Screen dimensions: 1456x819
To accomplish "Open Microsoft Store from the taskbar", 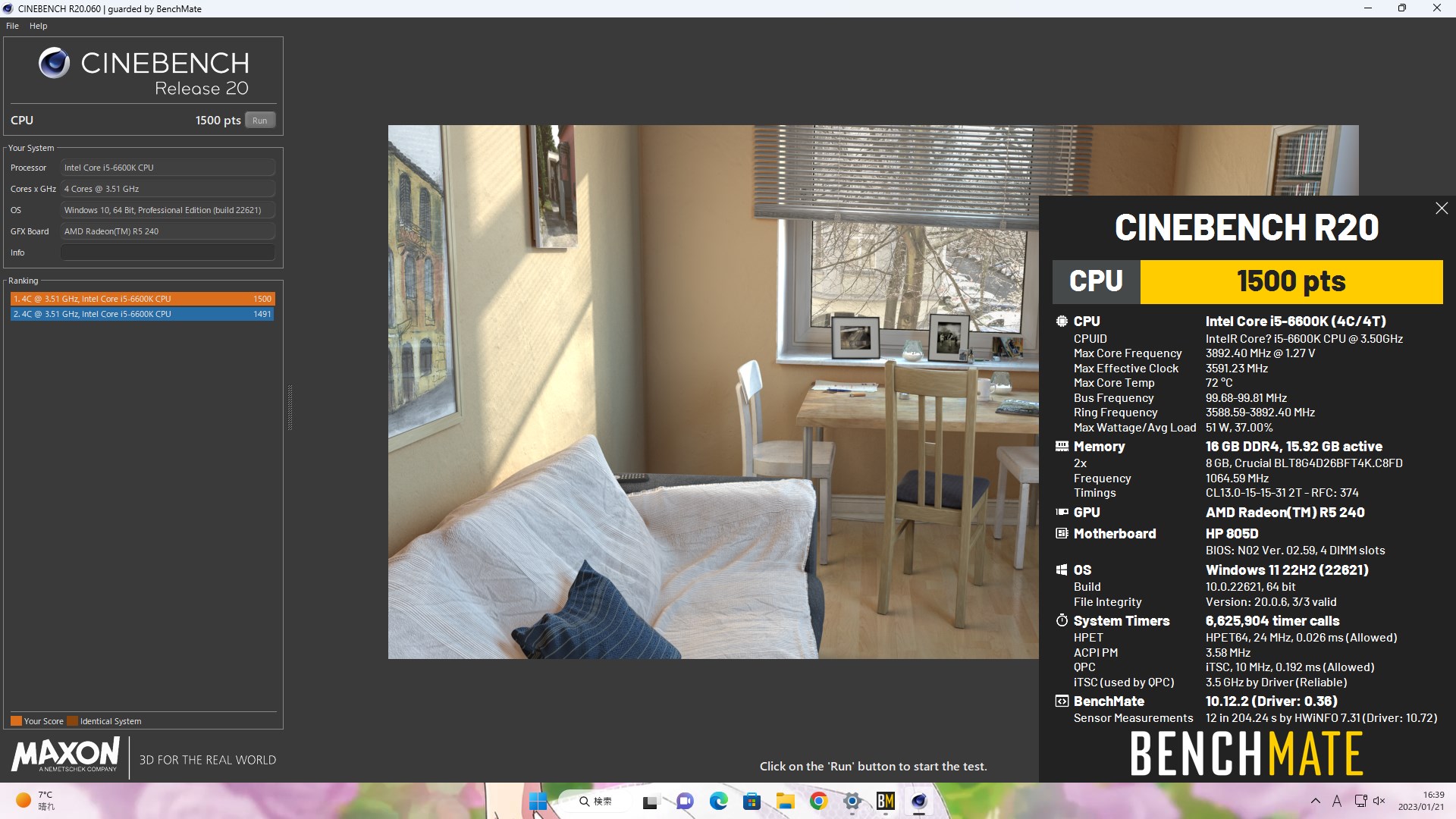I will pyautogui.click(x=752, y=802).
